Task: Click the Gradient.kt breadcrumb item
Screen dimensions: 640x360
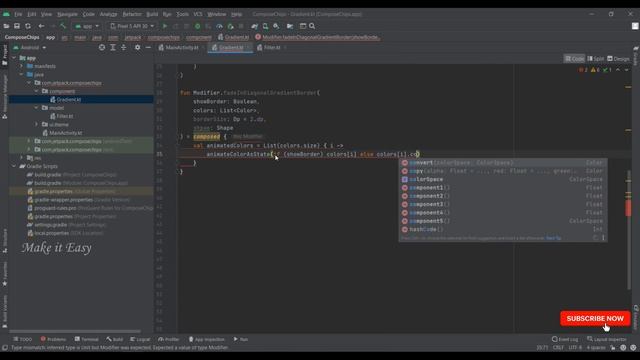Action: [x=233, y=37]
